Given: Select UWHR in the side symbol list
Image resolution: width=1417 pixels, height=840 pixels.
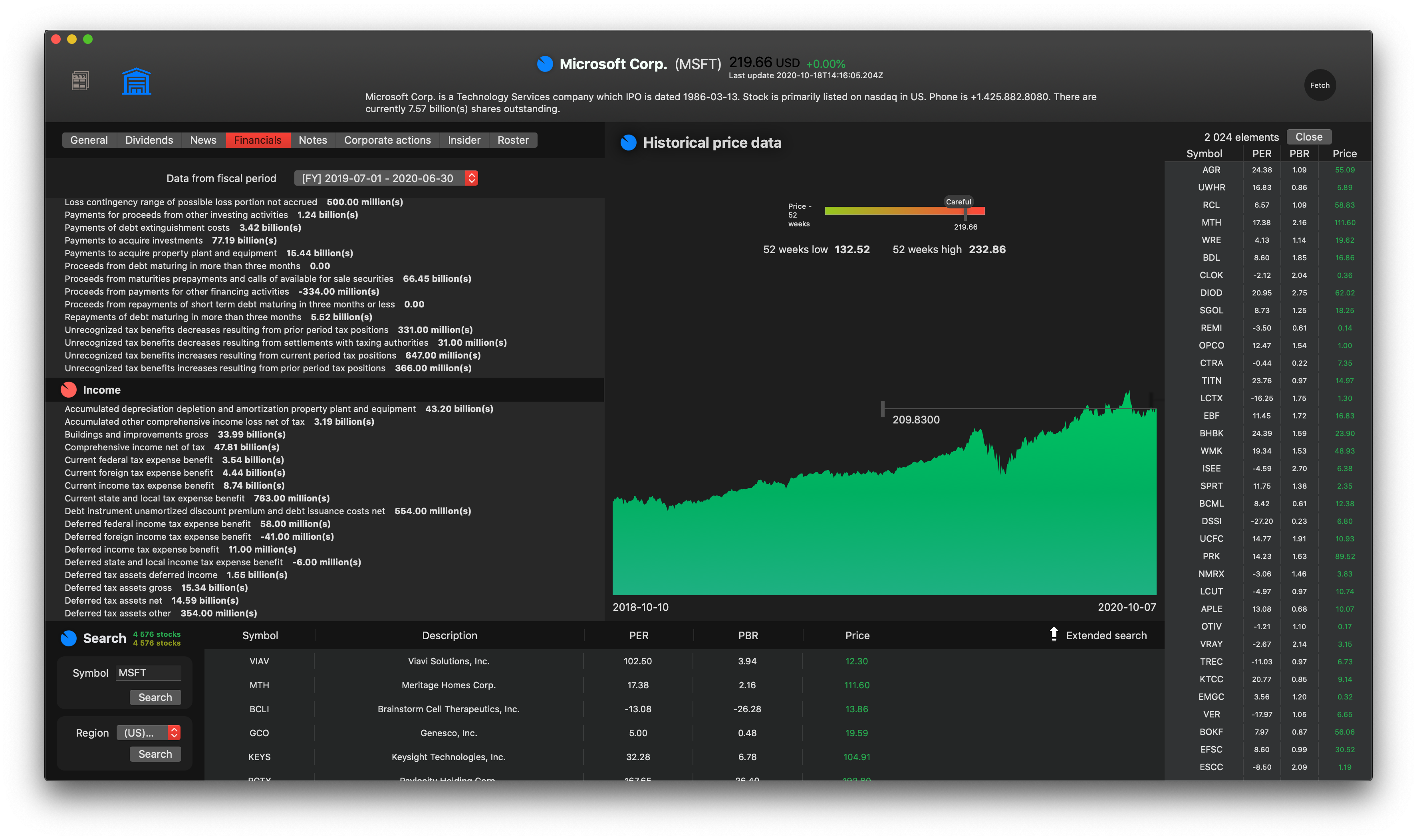Looking at the screenshot, I should pyautogui.click(x=1211, y=187).
